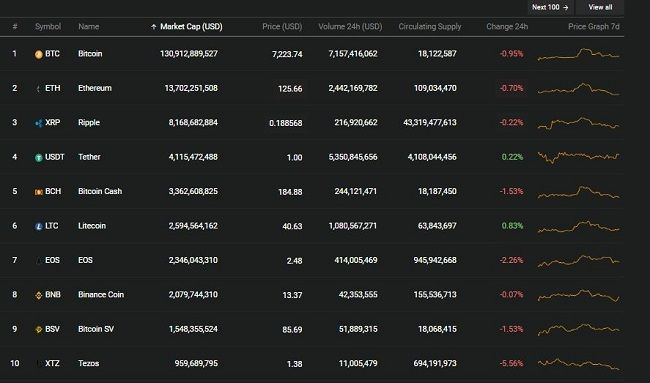Open Bitcoin SV 7d price graph
The image size is (650, 383).
[578, 330]
